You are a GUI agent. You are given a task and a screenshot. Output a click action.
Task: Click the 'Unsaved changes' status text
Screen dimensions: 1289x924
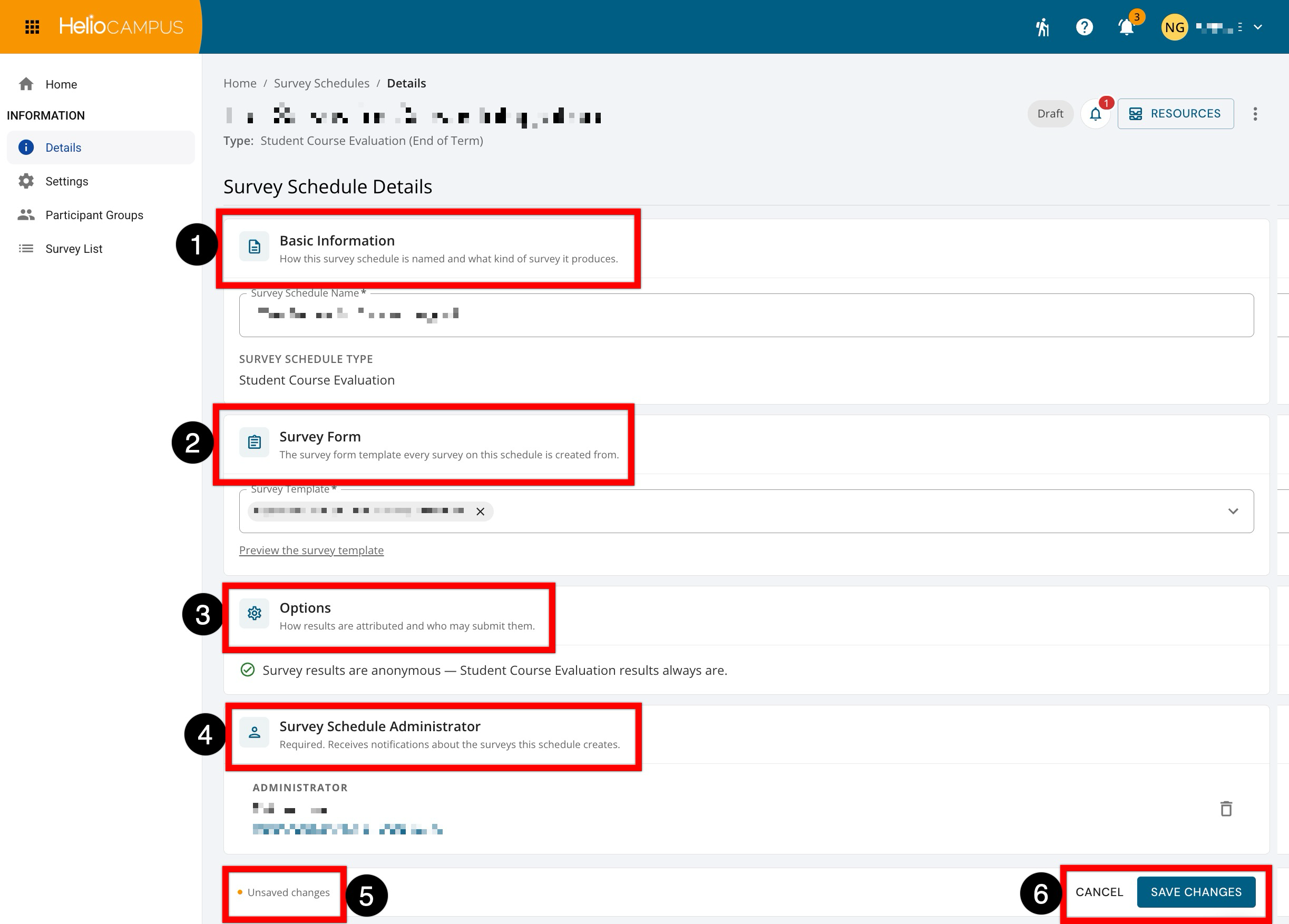(288, 893)
